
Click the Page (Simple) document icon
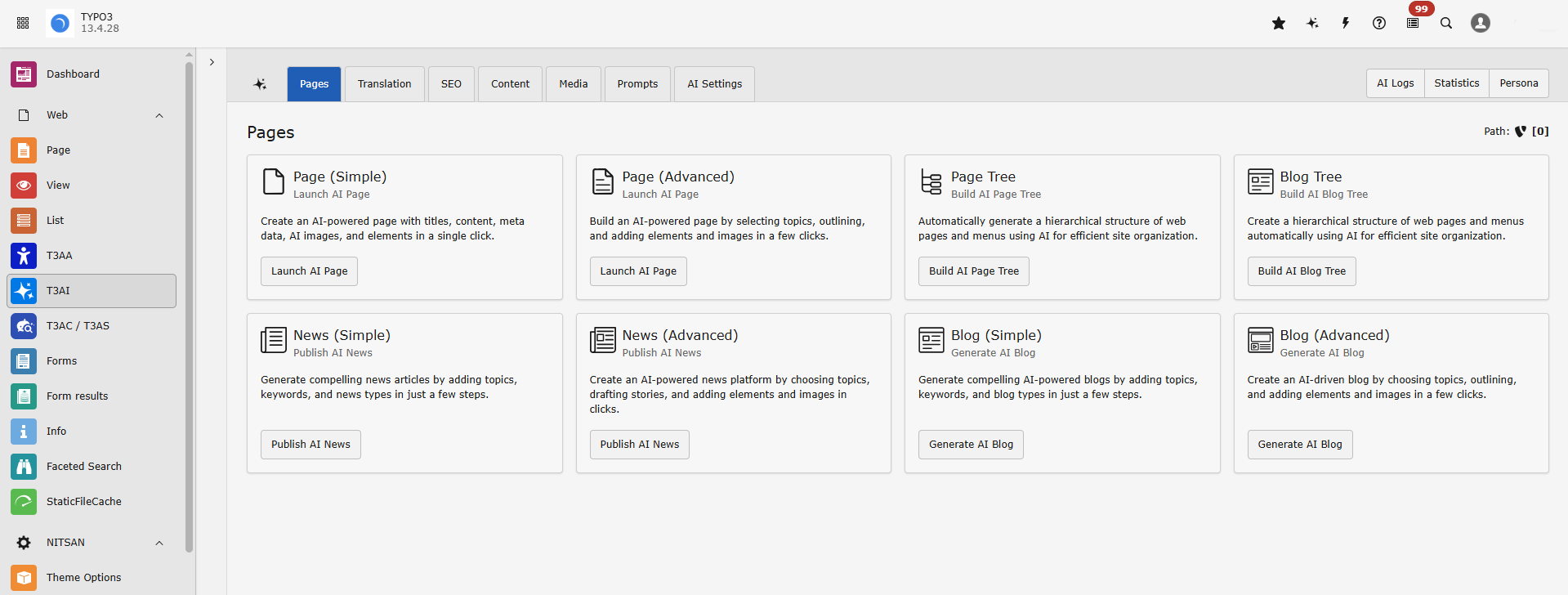coord(274,181)
